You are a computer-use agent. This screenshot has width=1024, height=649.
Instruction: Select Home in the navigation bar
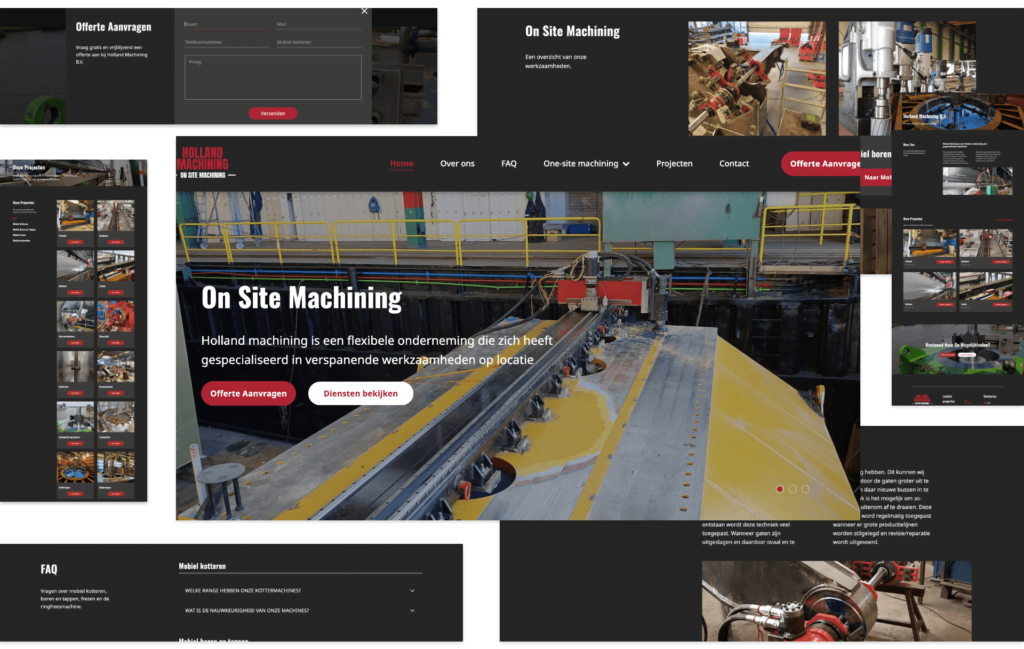point(402,163)
